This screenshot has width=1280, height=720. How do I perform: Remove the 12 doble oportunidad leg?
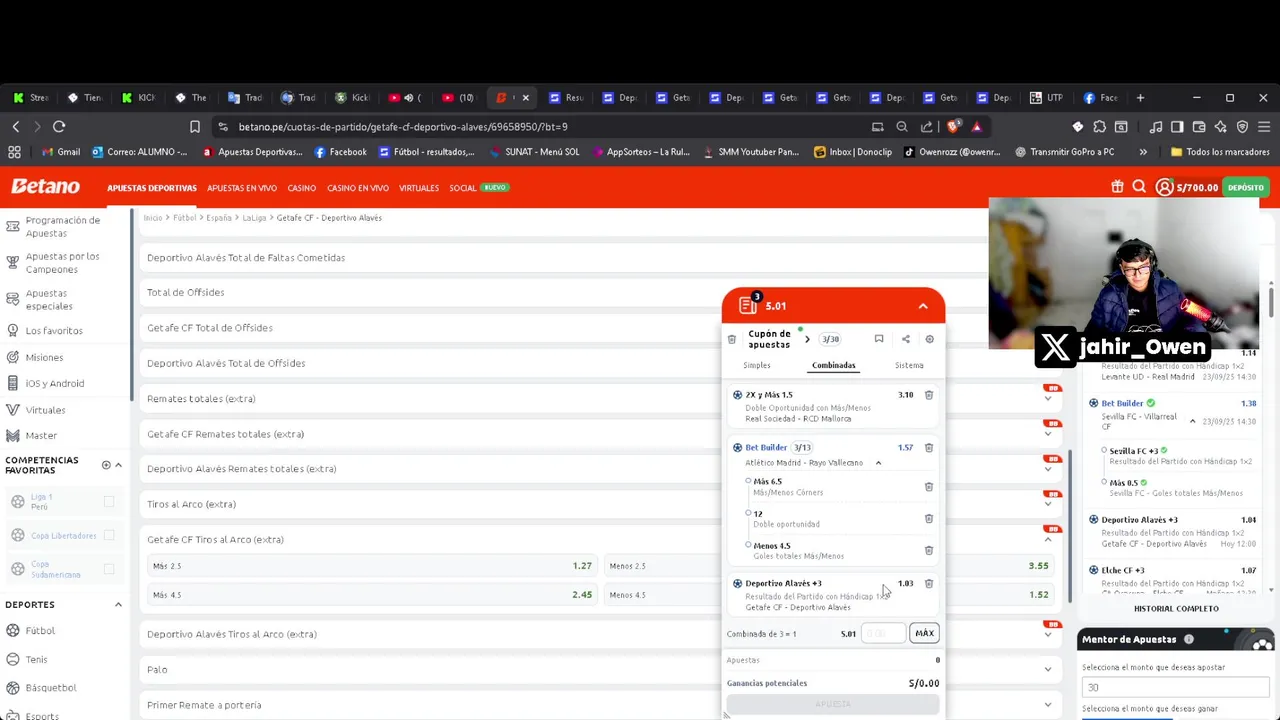[x=929, y=519]
